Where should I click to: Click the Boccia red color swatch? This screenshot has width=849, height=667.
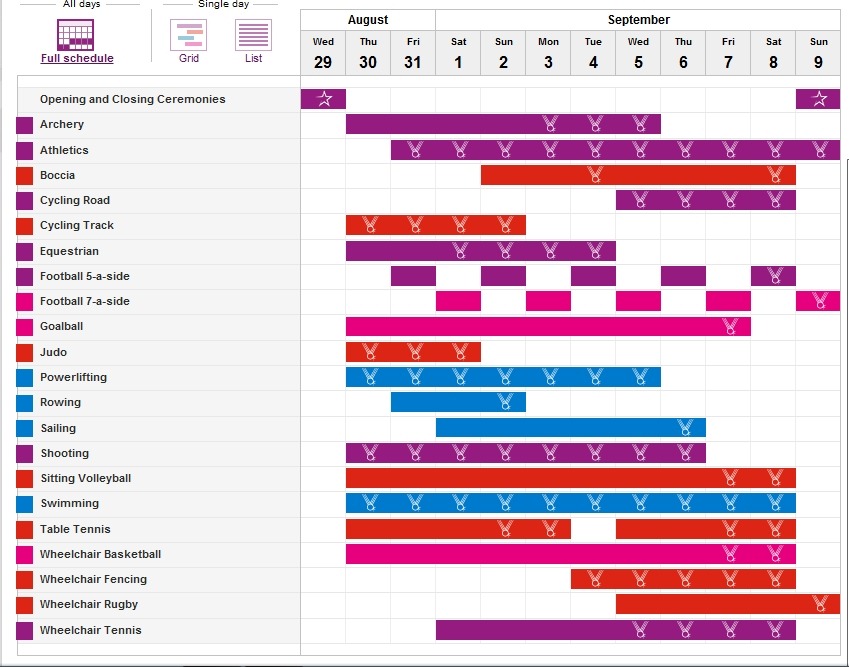tap(24, 176)
